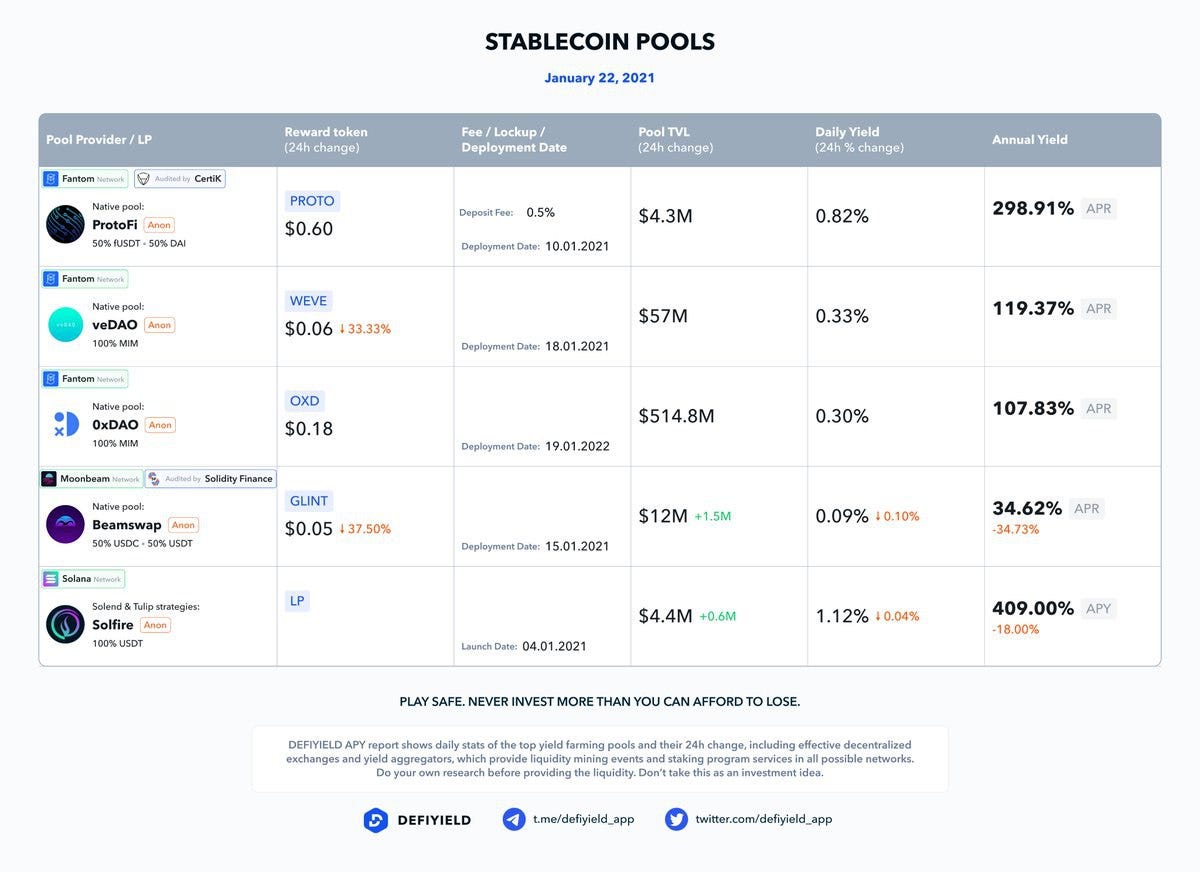Click the STABLECOIN POOLS title
Viewport: 1200px width, 872px height.
coord(600,42)
